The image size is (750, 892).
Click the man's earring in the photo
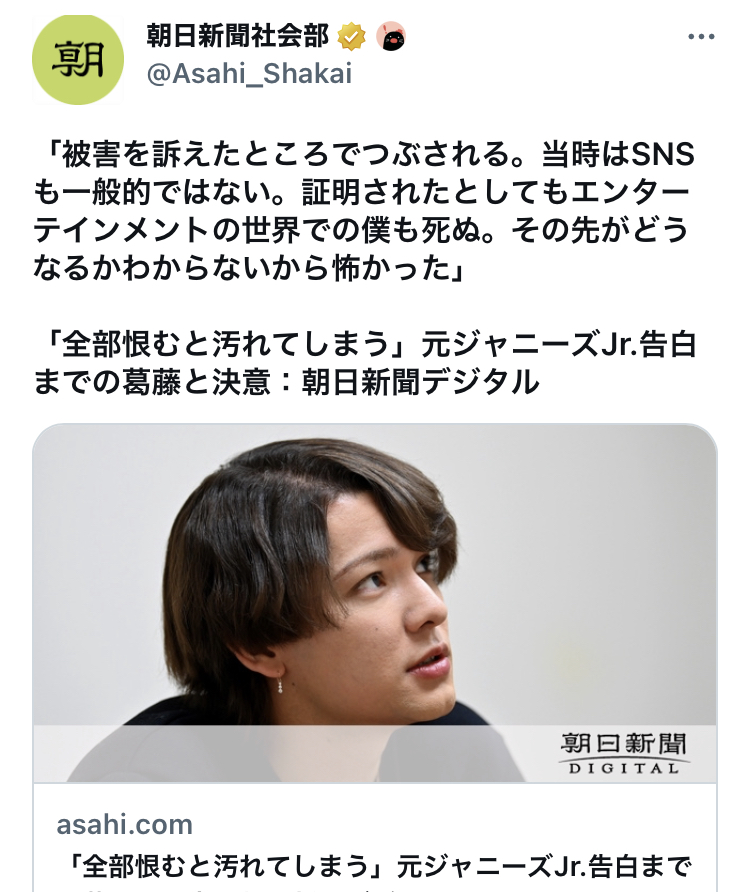pyautogui.click(x=281, y=686)
